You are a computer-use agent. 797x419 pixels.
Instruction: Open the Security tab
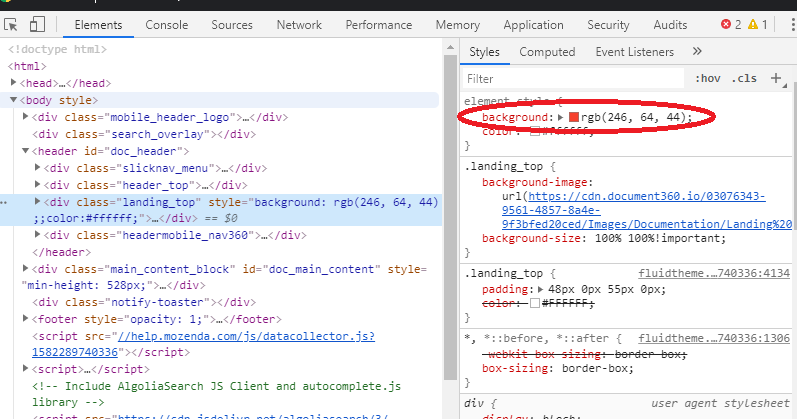(x=608, y=25)
